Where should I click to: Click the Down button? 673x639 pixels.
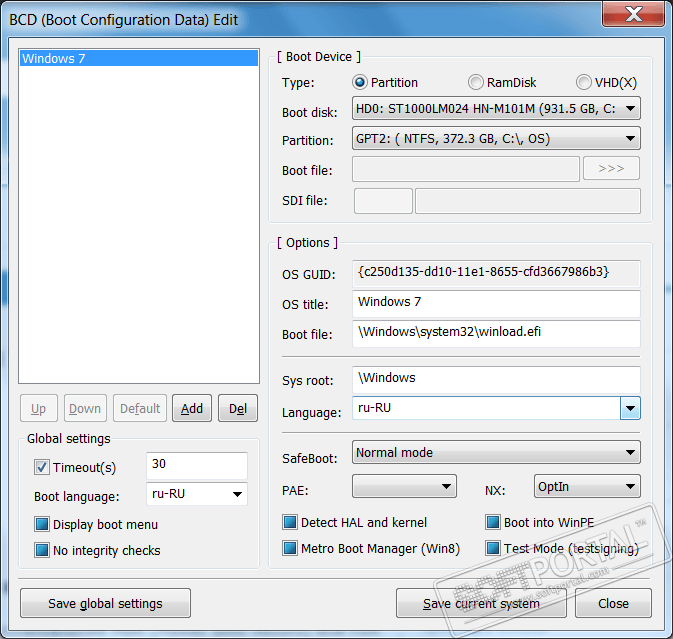click(x=85, y=408)
